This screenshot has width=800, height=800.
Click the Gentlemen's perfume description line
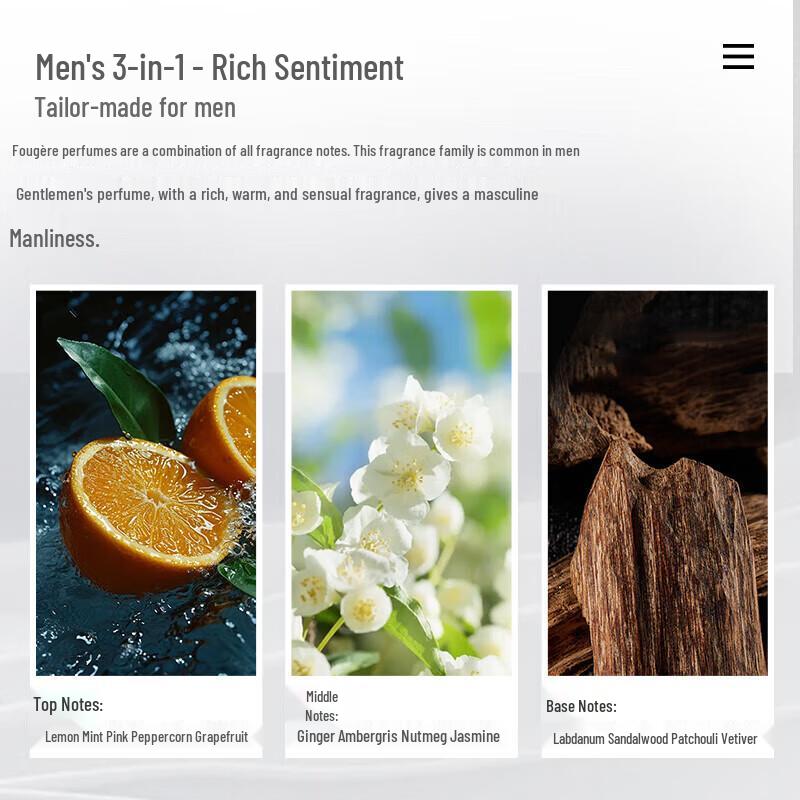277,194
